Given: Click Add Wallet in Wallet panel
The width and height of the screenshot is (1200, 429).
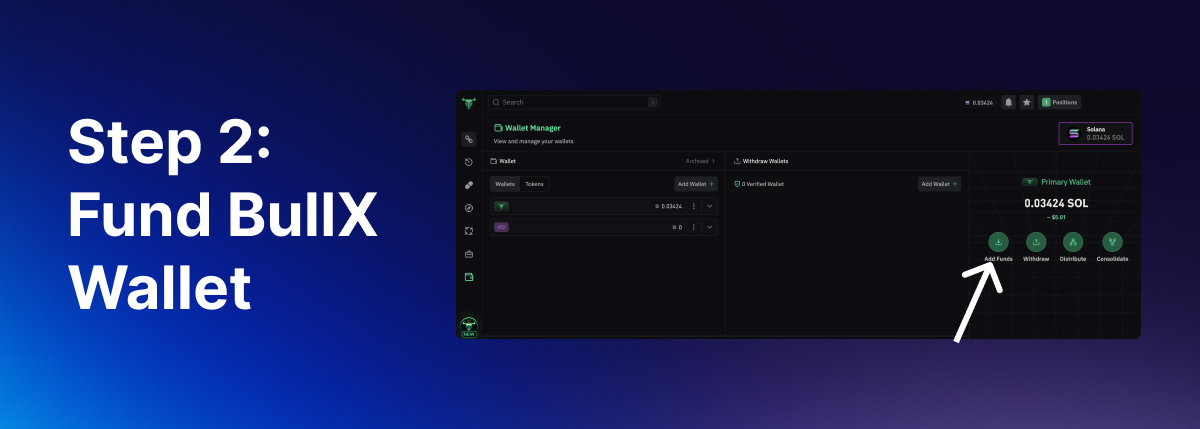Looking at the screenshot, I should click(x=696, y=184).
